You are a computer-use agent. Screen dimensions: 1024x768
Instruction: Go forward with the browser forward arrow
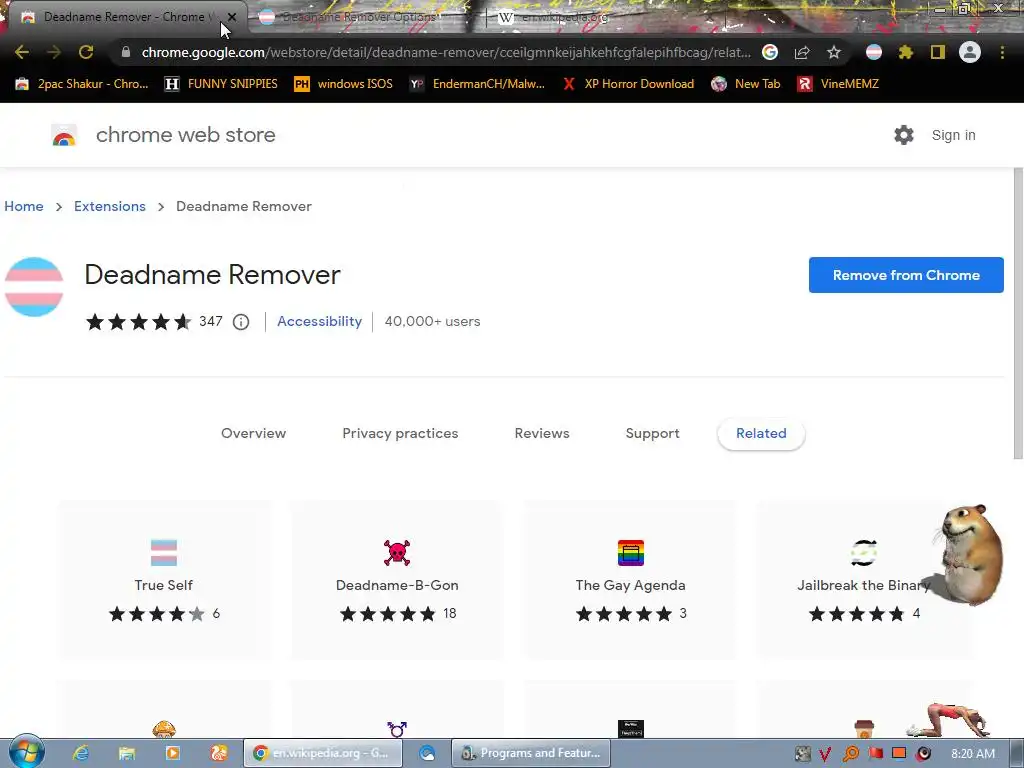coord(54,52)
